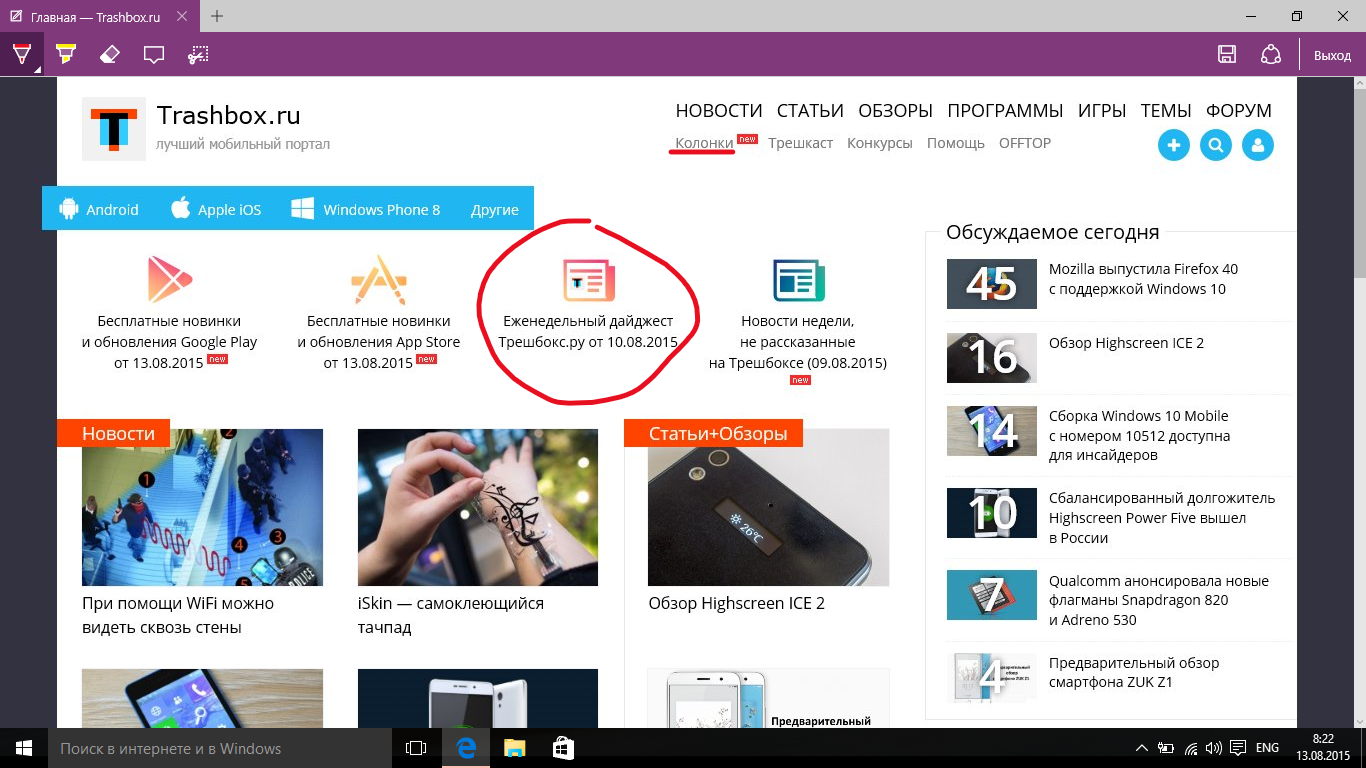
Task: Open the Windows Start menu
Action: (24, 748)
